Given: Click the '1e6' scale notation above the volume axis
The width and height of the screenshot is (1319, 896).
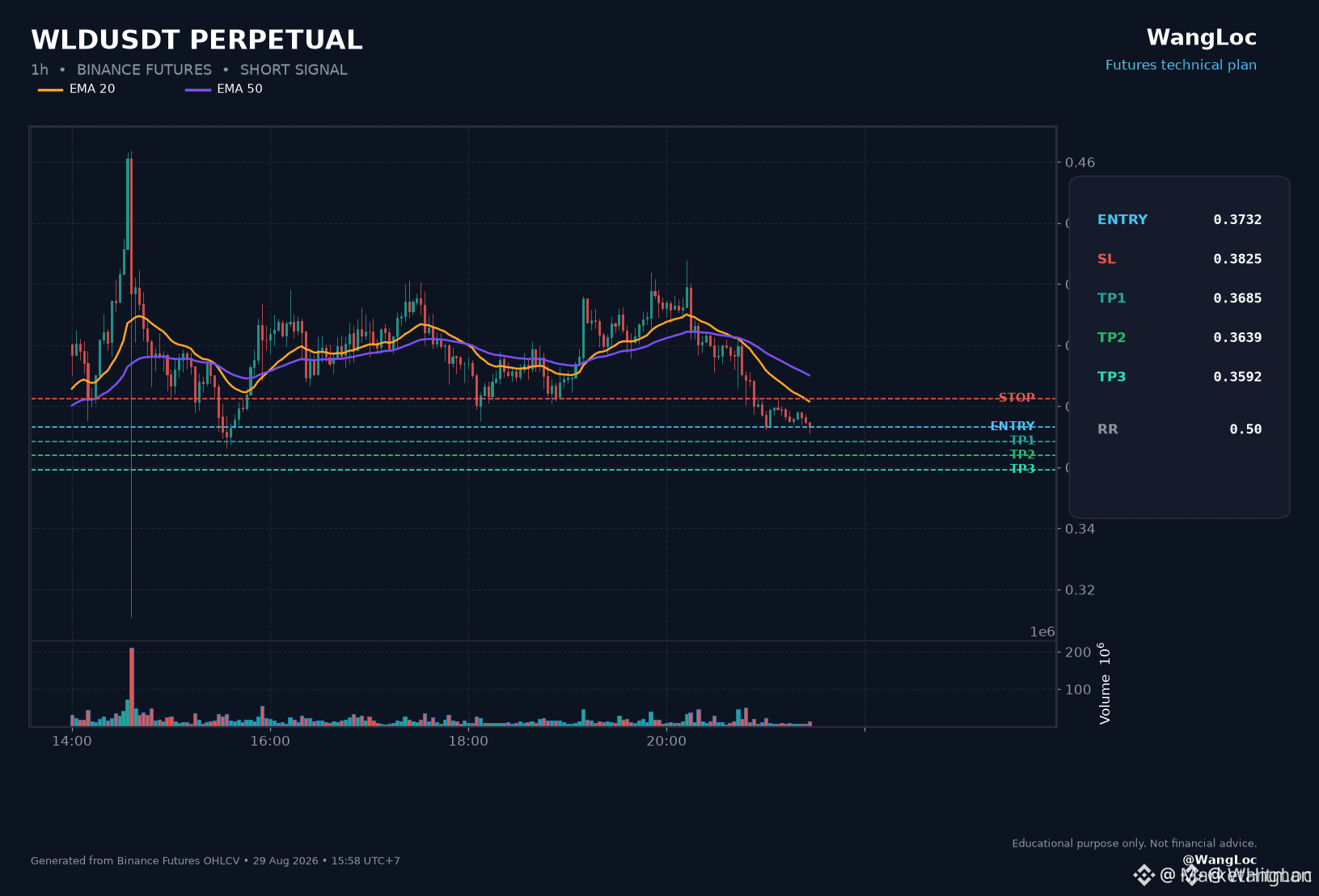Looking at the screenshot, I should pos(1042,632).
